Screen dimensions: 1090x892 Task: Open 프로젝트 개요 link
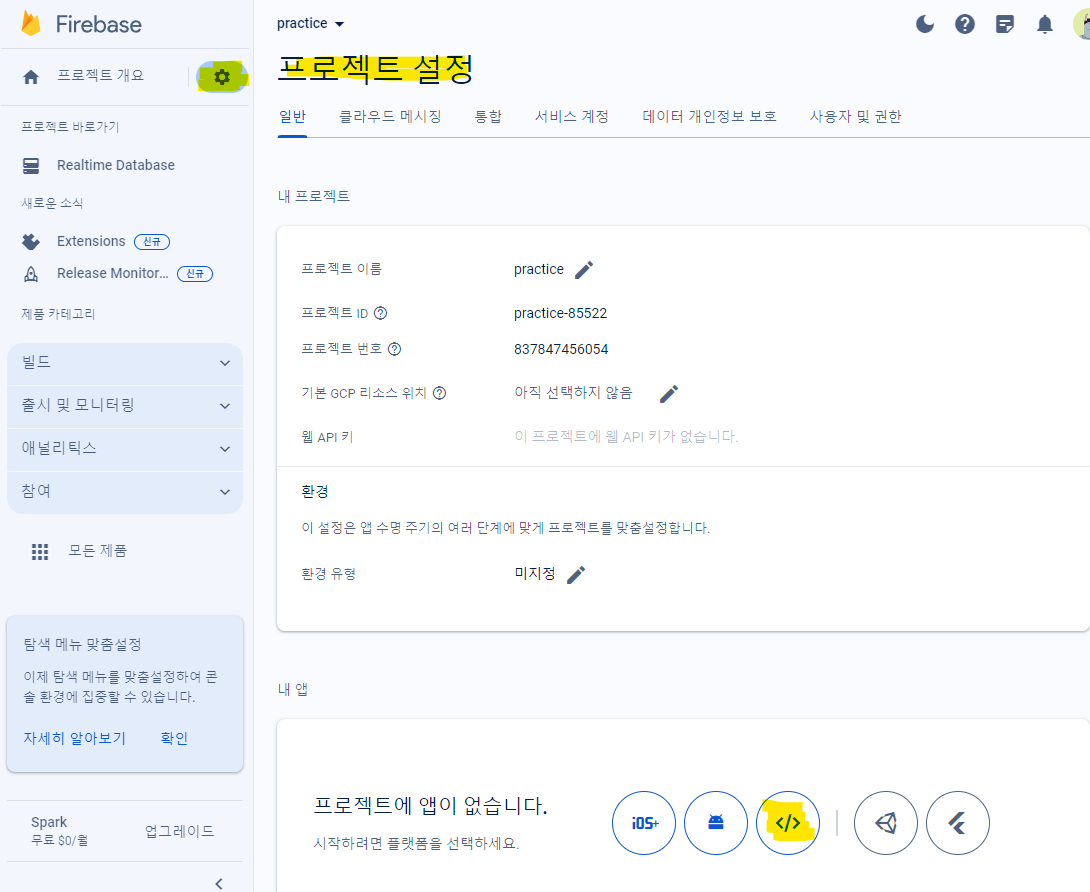100,76
